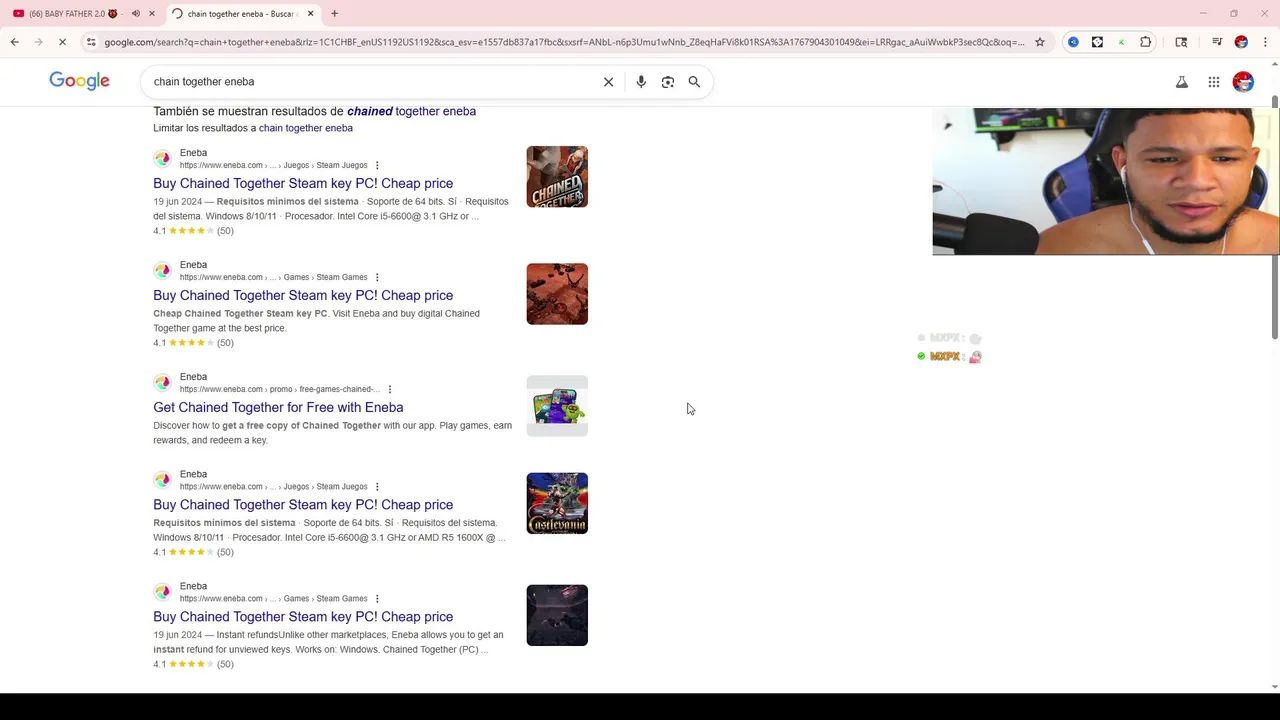Click the magnifier search button
The image size is (1280, 720).
click(694, 82)
